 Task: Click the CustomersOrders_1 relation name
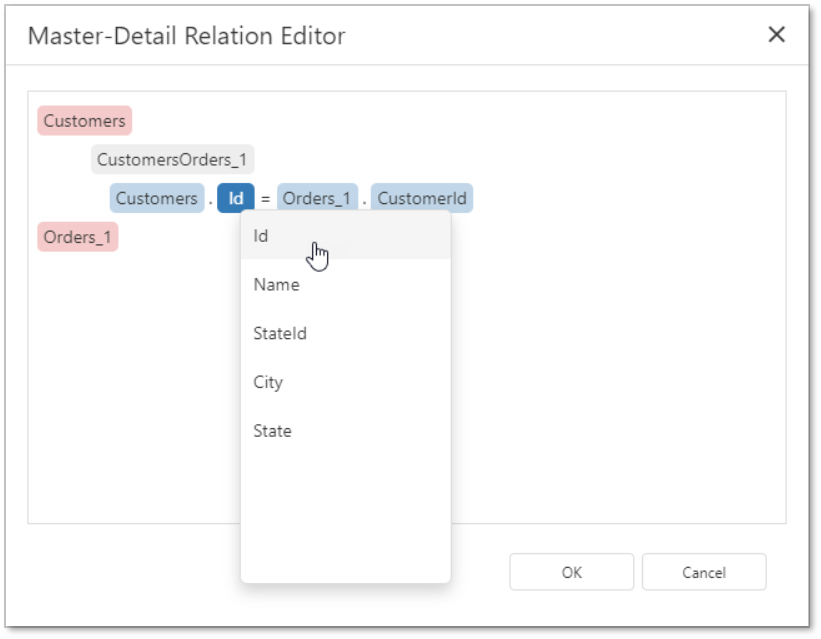coord(173,160)
